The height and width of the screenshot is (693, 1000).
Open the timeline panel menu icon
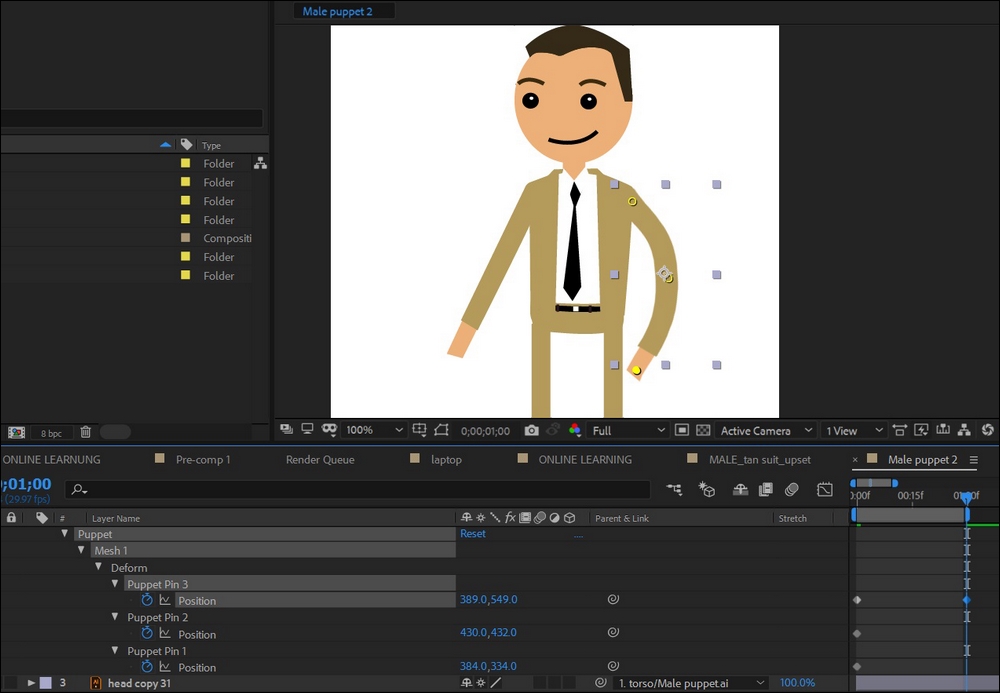pyautogui.click(x=973, y=460)
